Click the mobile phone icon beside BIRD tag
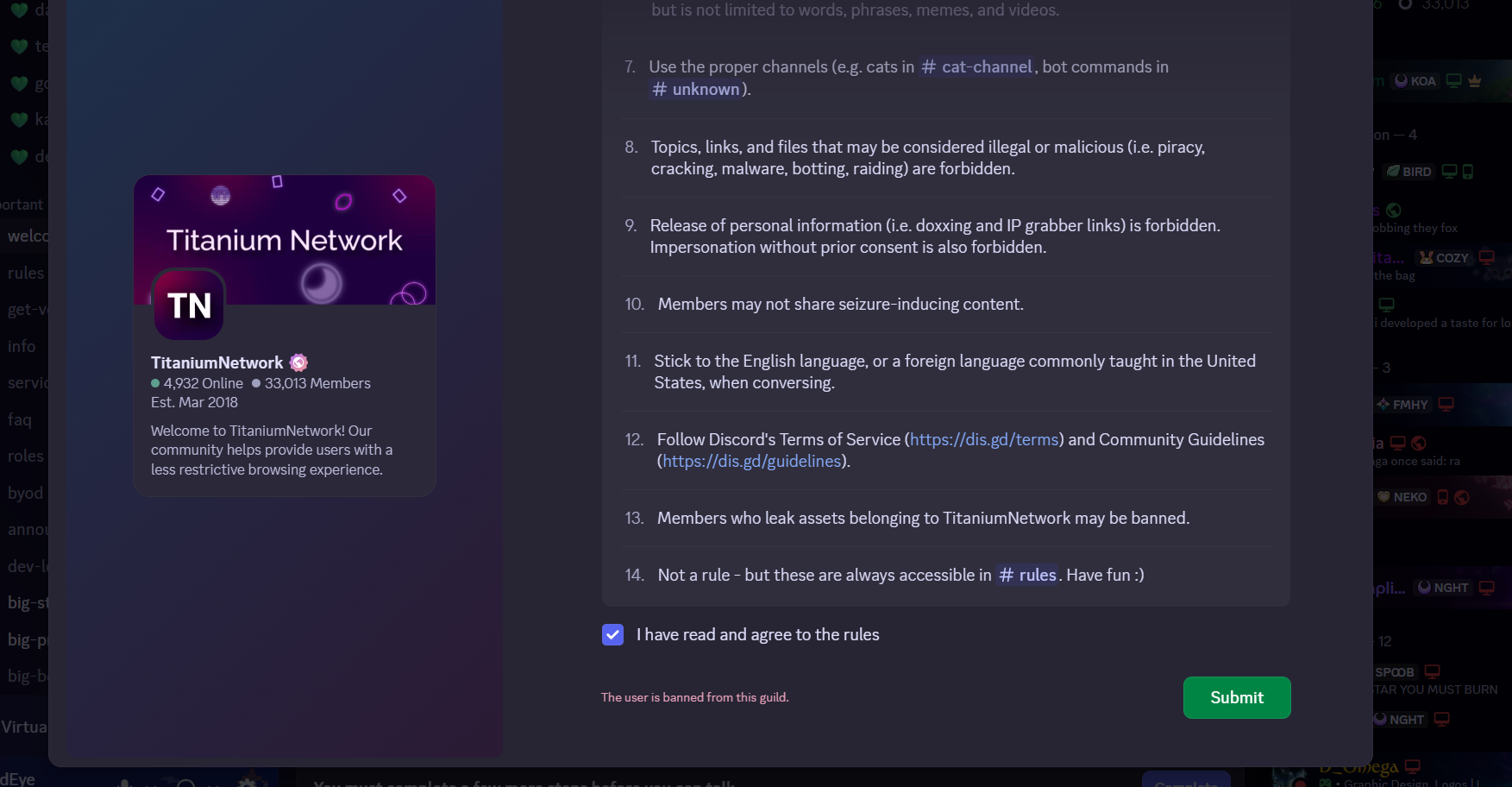The width and height of the screenshot is (1512, 787). pyautogui.click(x=1468, y=172)
